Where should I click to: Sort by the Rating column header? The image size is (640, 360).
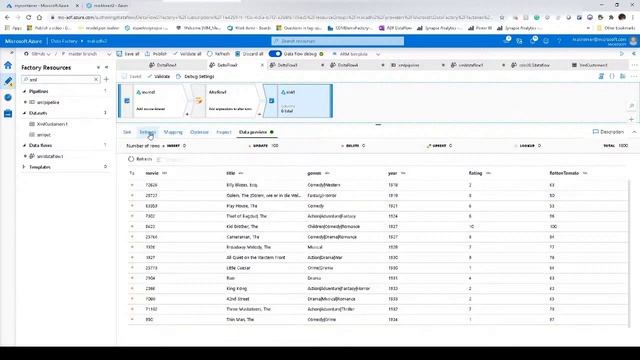point(475,173)
